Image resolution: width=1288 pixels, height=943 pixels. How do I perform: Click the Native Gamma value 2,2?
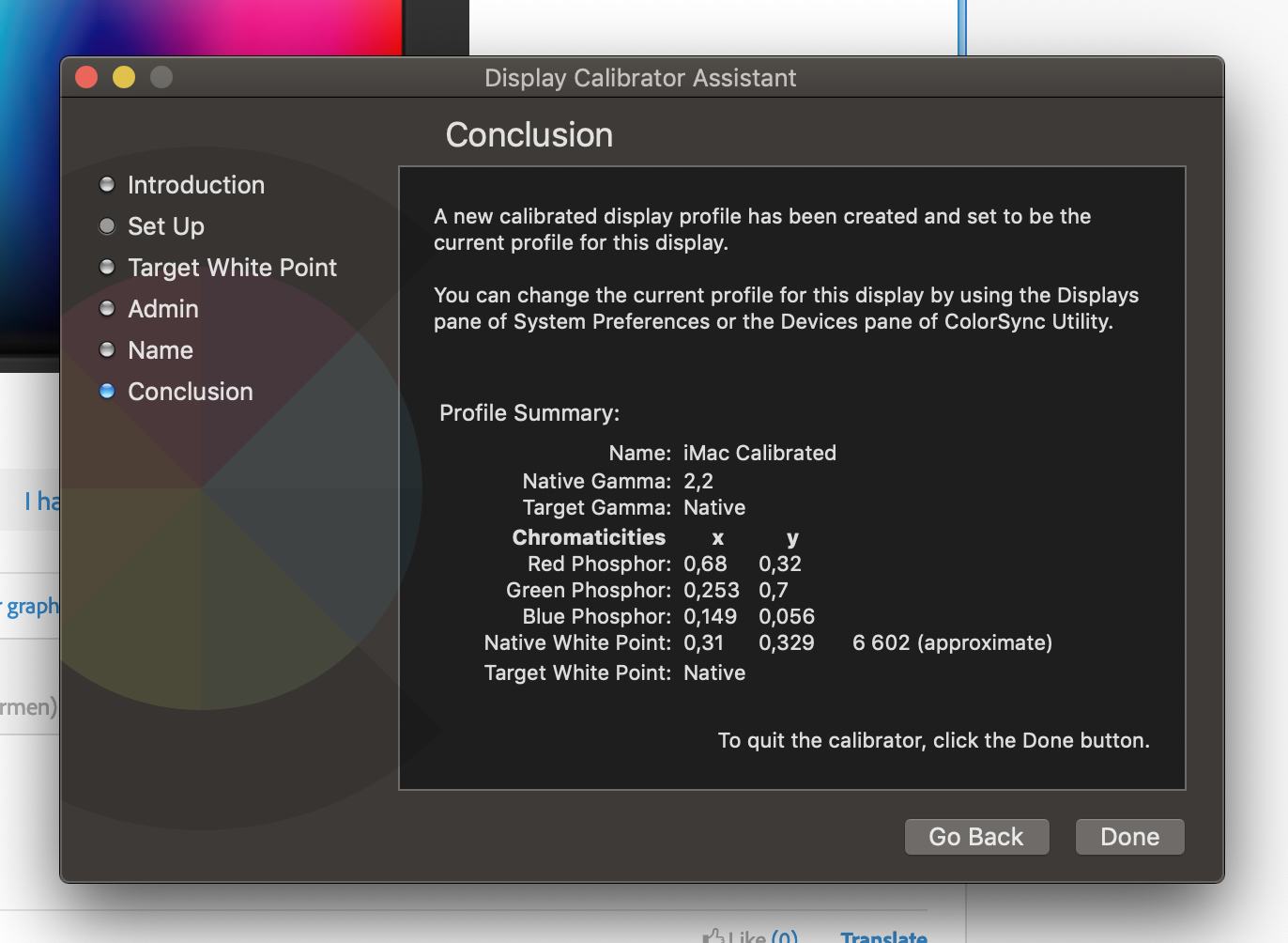[698, 481]
